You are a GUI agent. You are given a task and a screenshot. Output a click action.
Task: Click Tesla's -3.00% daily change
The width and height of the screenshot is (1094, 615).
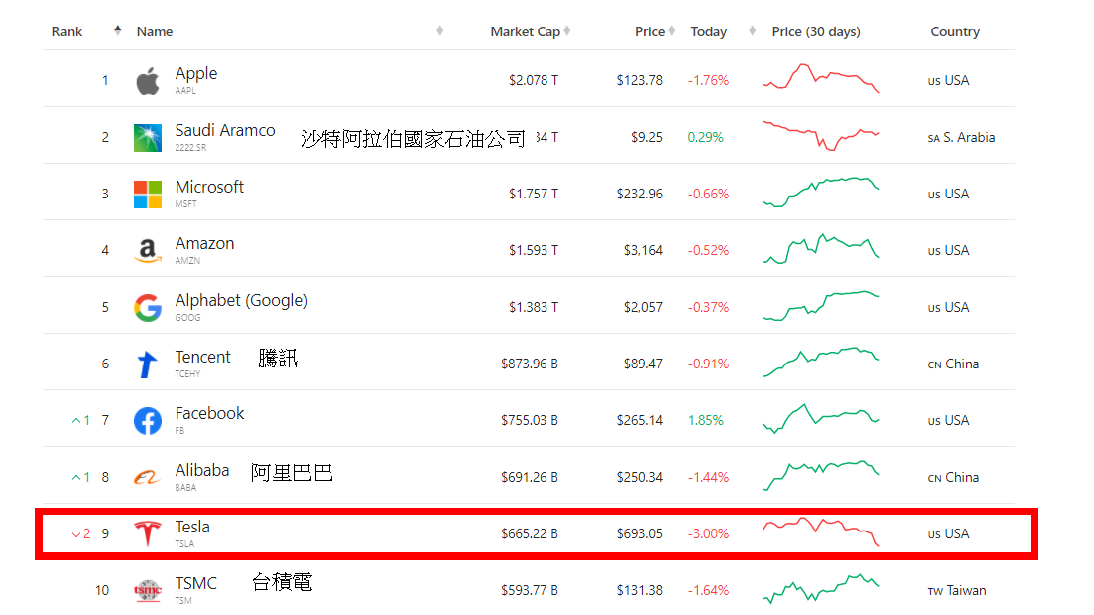click(708, 534)
